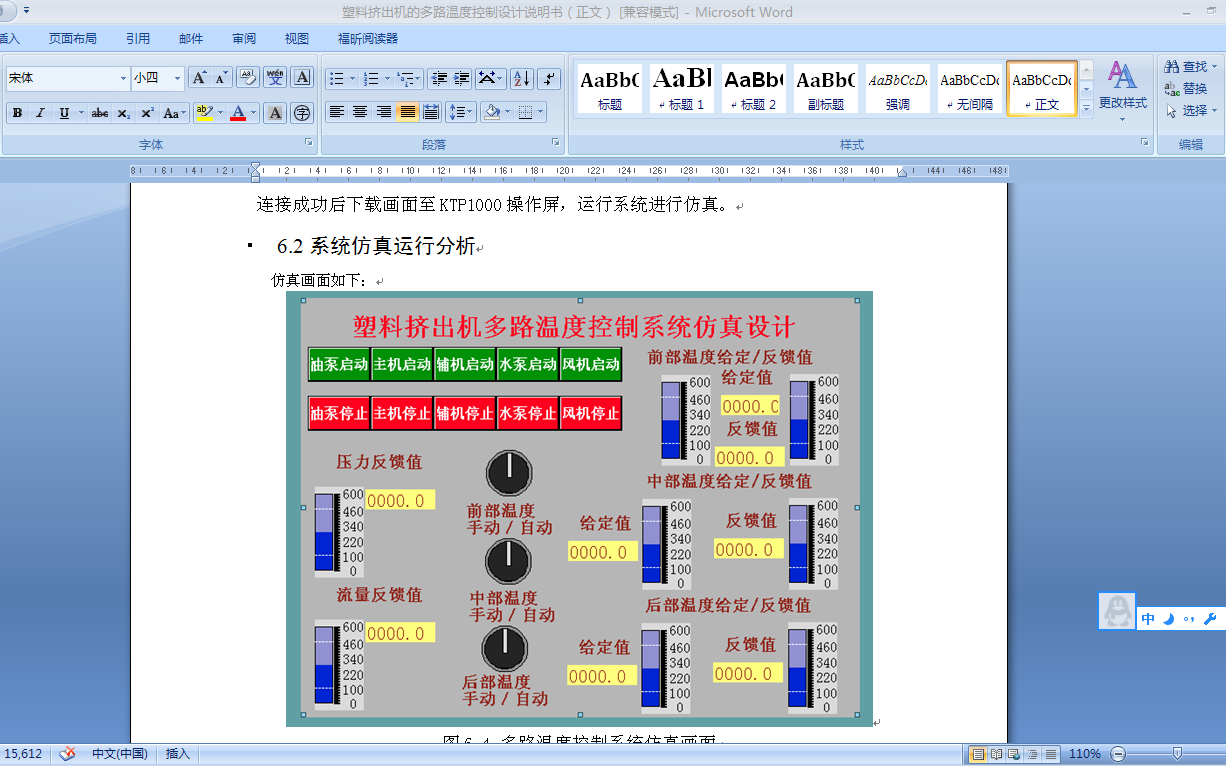Toggle the show paragraph marks icon
1226x766 pixels.
[548, 76]
